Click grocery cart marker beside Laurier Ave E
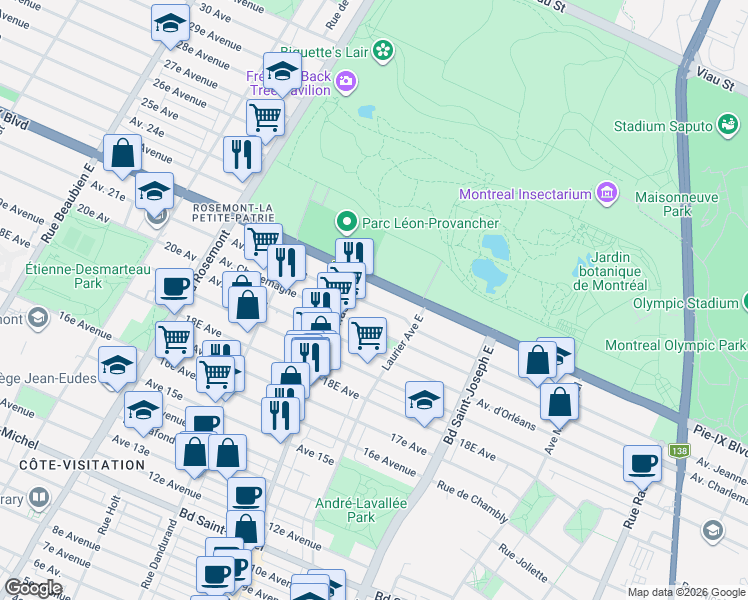This screenshot has height=600, width=748. (x=367, y=336)
